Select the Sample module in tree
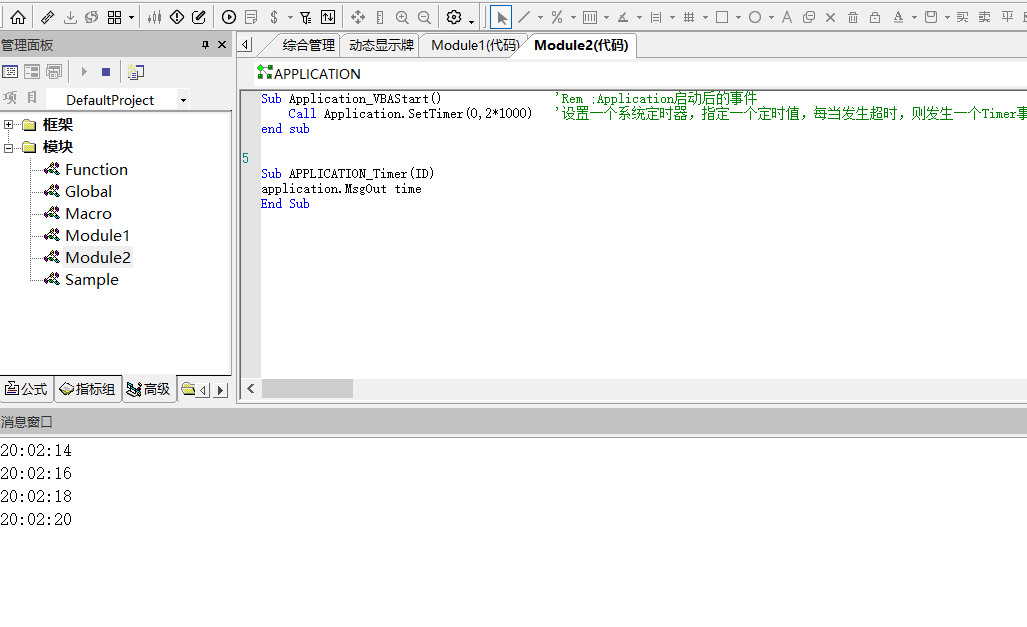Screen dimensions: 1027x627 92,280
